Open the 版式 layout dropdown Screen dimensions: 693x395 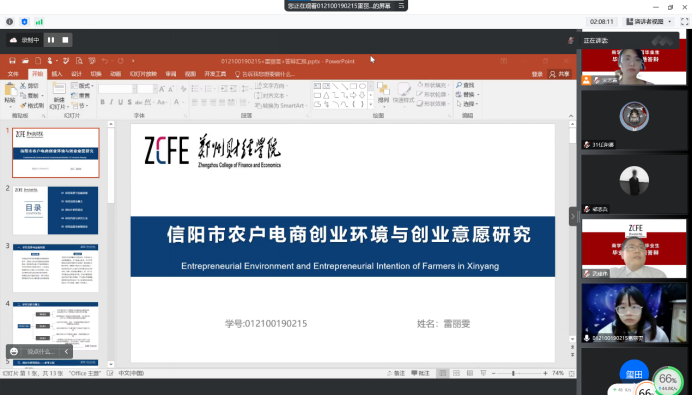click(x=83, y=86)
